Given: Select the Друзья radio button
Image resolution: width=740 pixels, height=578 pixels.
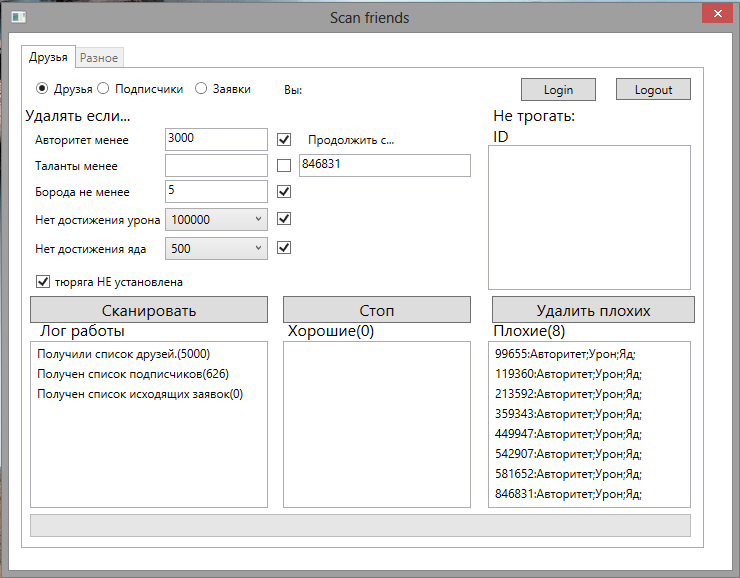Looking at the screenshot, I should coord(43,88).
